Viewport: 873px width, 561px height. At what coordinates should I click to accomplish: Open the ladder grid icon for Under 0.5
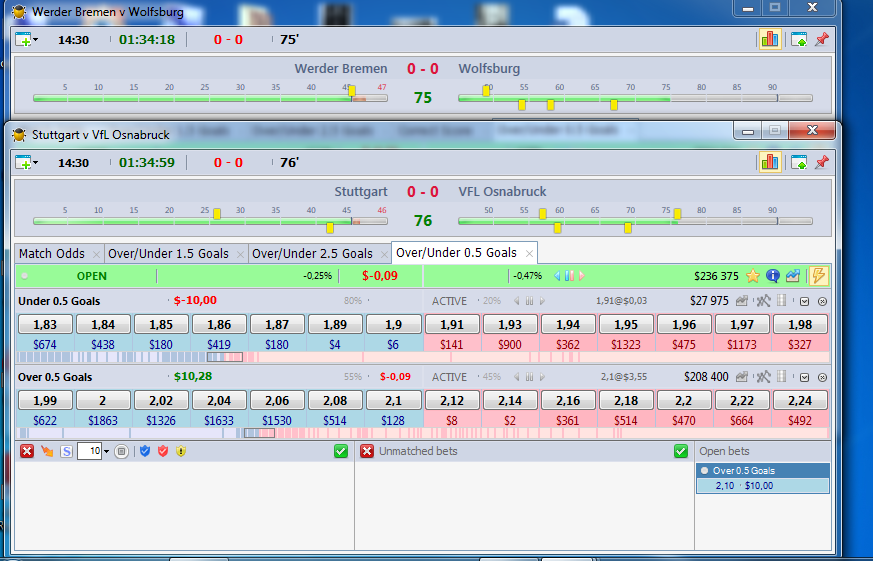782,301
